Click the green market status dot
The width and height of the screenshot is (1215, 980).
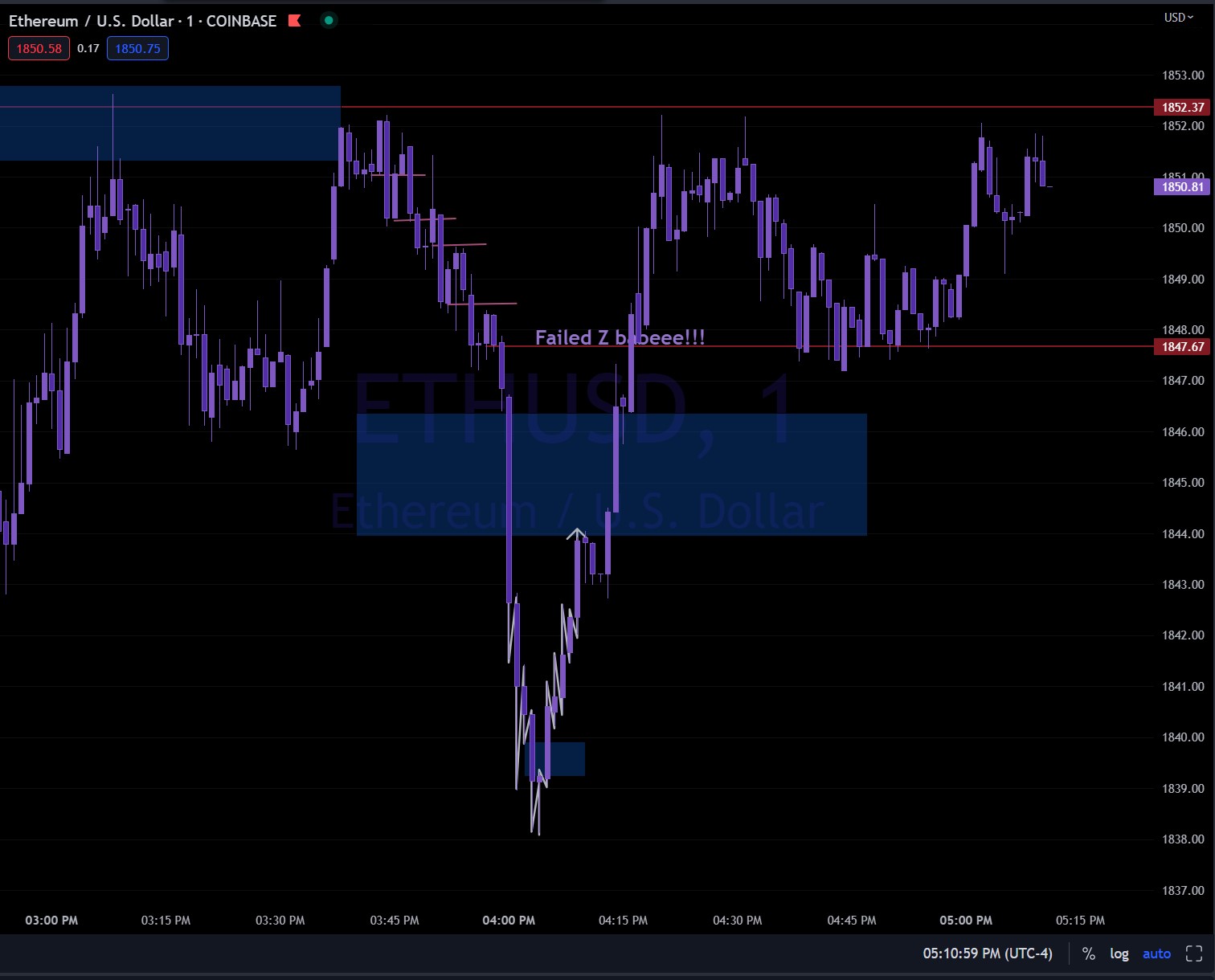tap(329, 21)
